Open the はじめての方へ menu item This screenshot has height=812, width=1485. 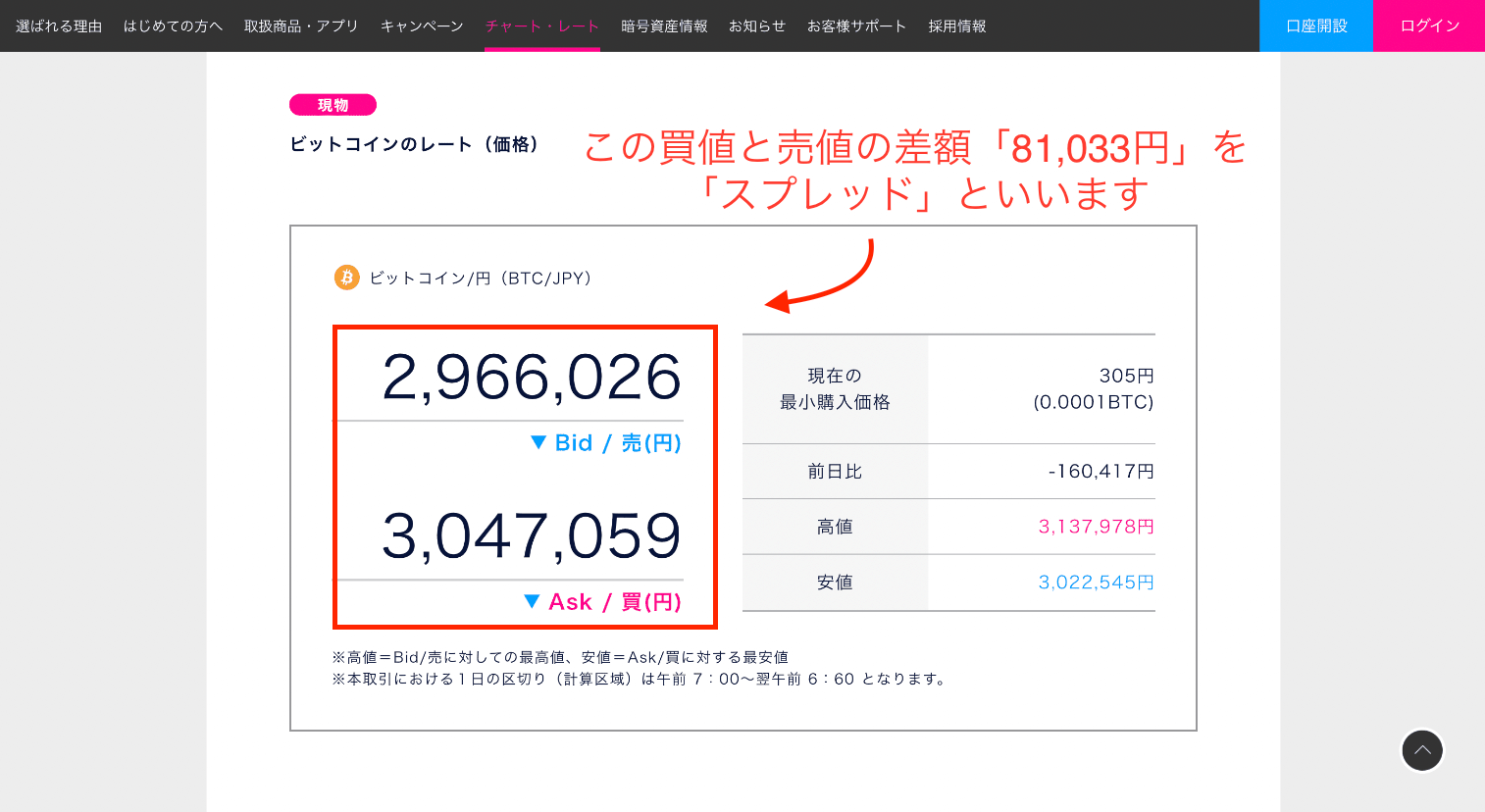173,25
